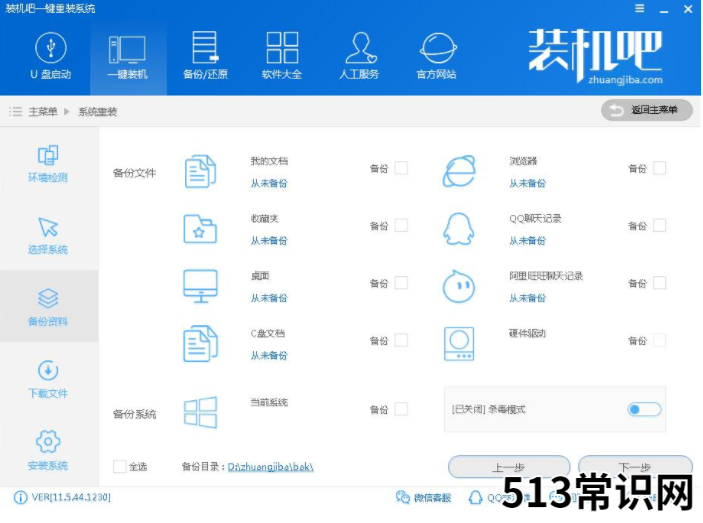
Task: Select 下载文件 step in sidebar
Action: coord(48,379)
